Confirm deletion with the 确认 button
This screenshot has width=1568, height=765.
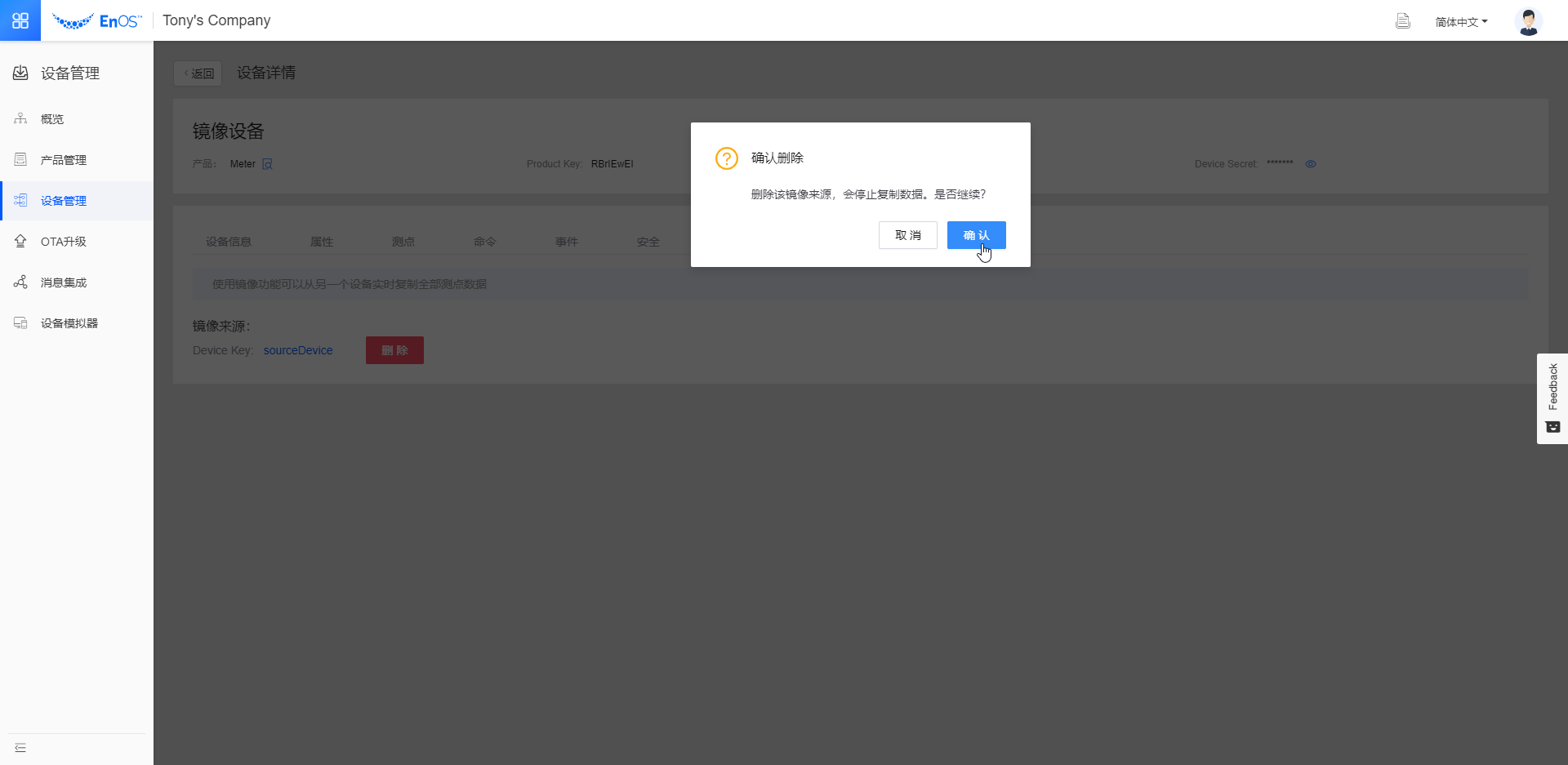point(976,235)
